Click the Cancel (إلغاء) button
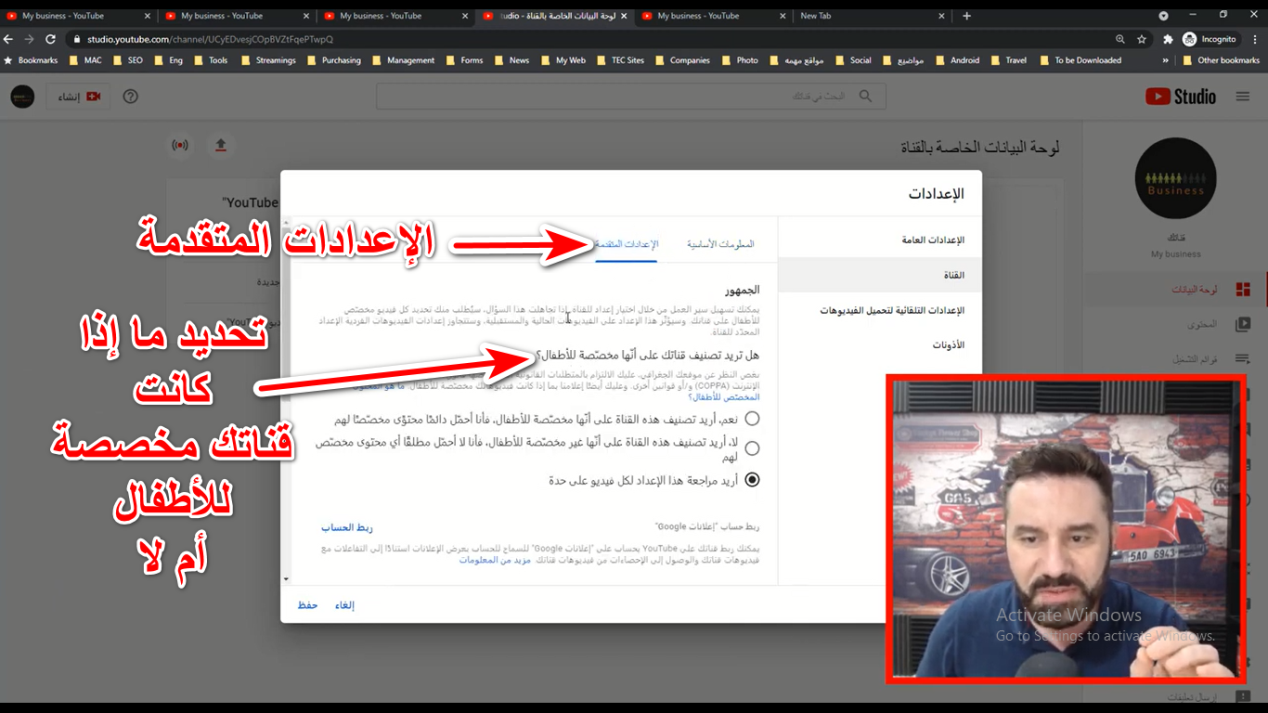1268x713 pixels. click(x=345, y=605)
